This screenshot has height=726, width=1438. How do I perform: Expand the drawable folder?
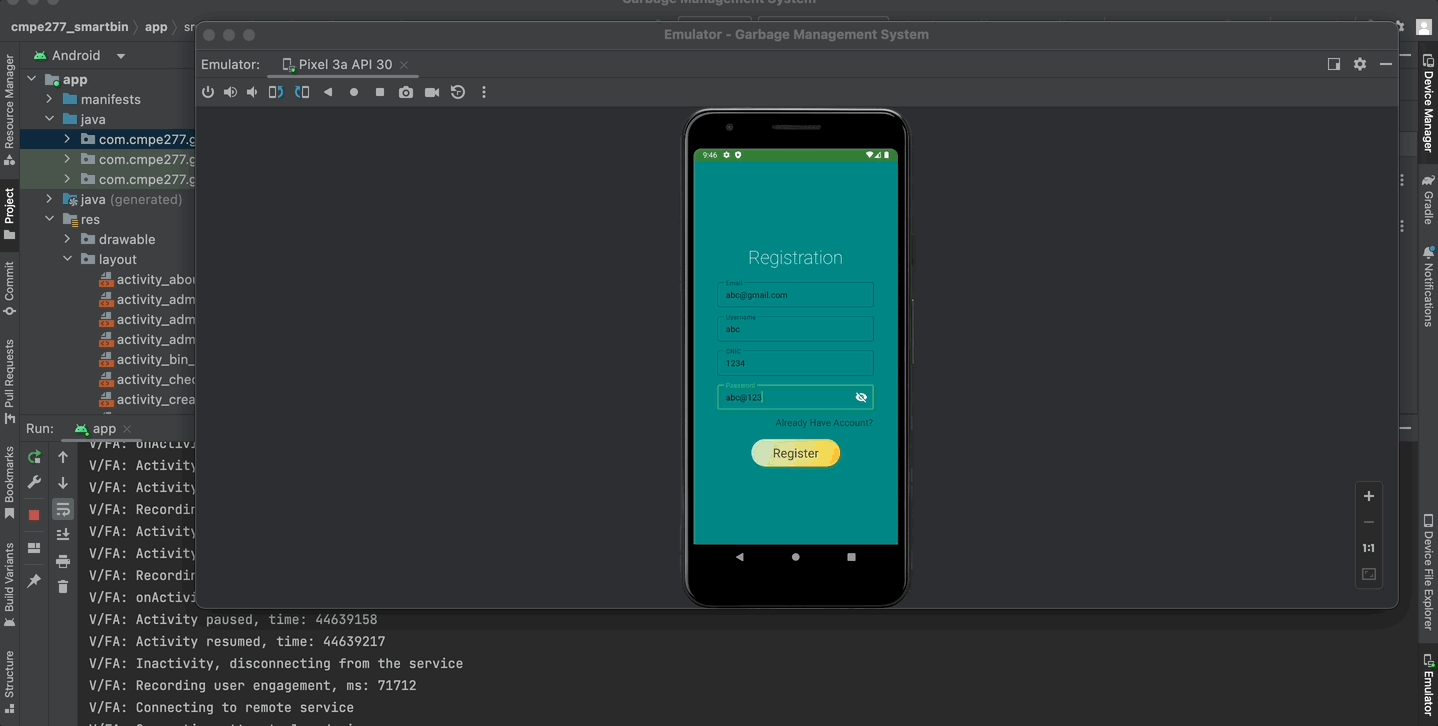pos(67,239)
